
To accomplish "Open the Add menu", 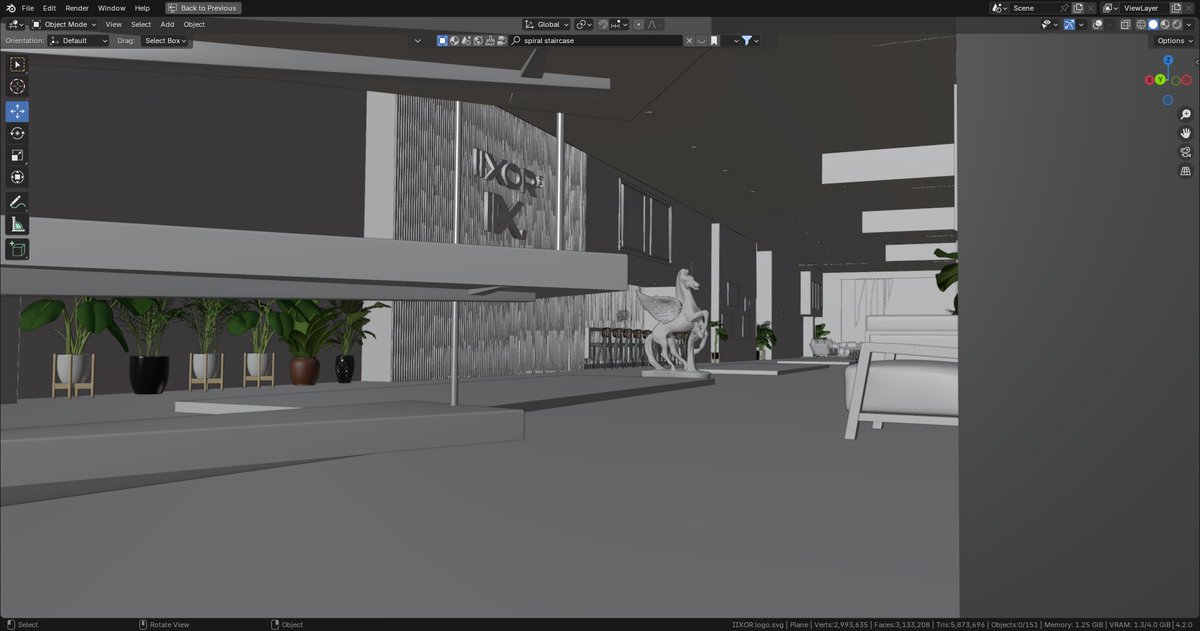I will [166, 24].
